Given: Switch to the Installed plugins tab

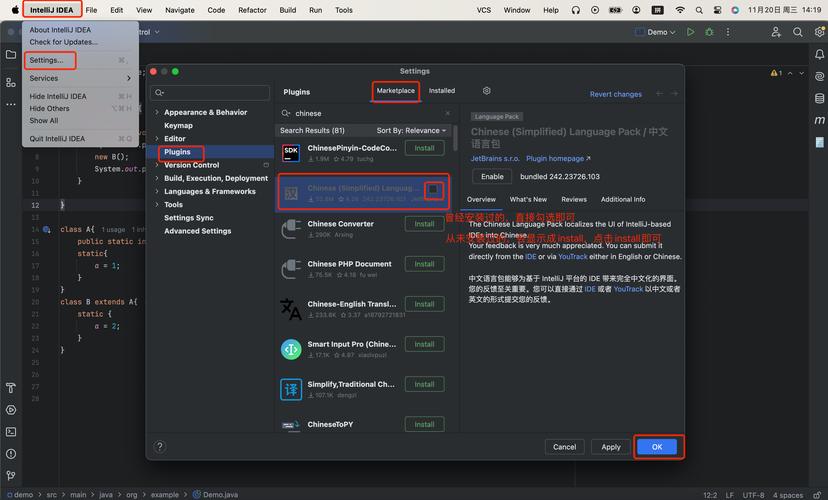Looking at the screenshot, I should (441, 91).
